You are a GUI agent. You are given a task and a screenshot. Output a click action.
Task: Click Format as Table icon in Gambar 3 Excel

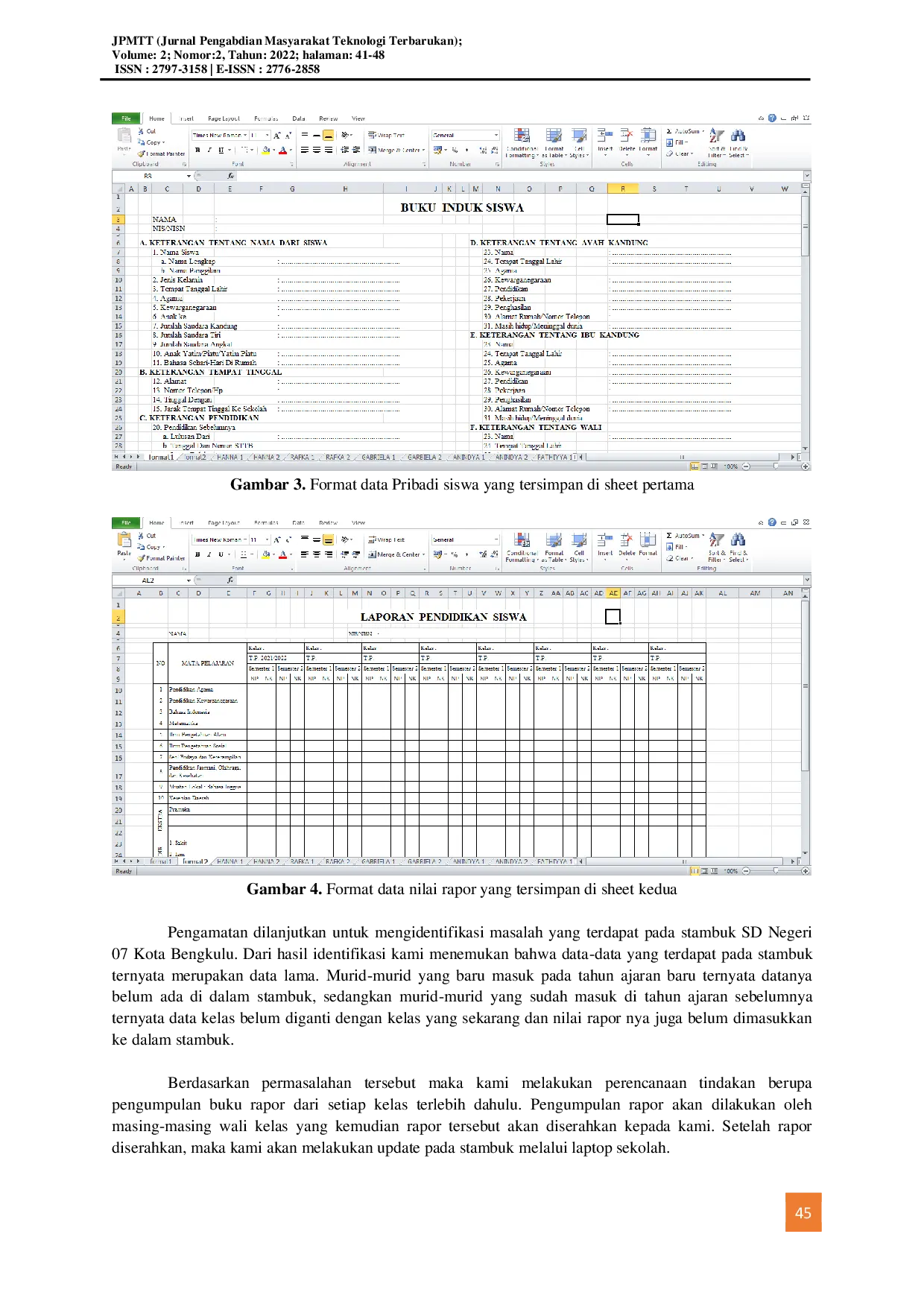[x=554, y=136]
